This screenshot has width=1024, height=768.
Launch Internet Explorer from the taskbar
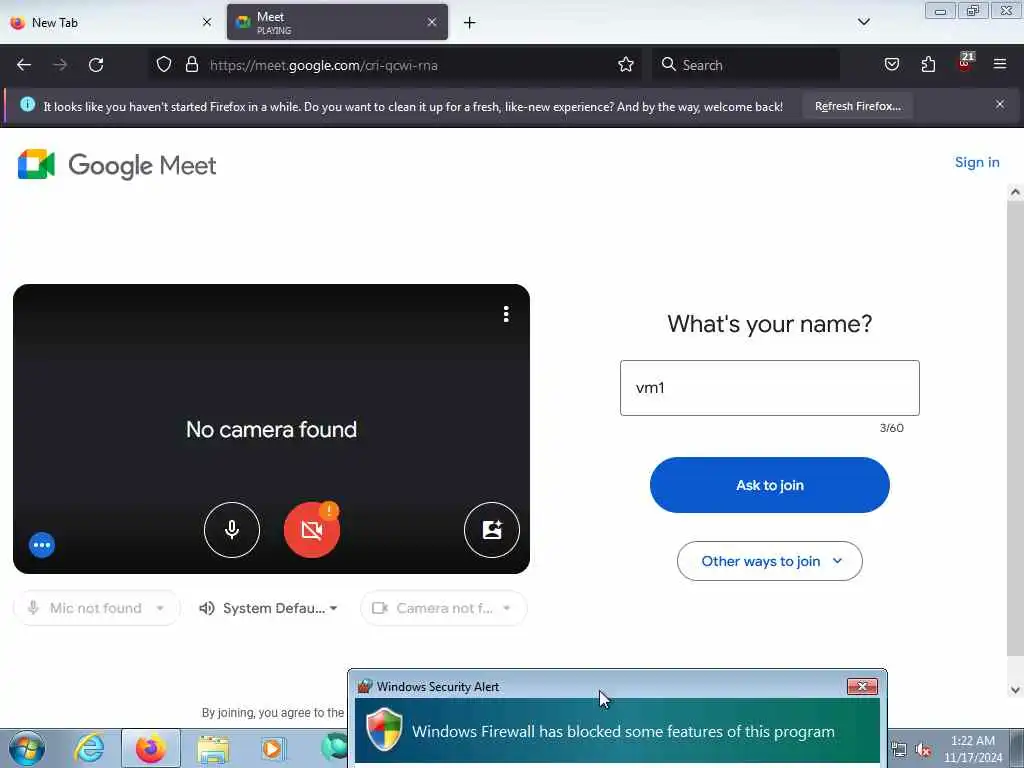tap(89, 748)
